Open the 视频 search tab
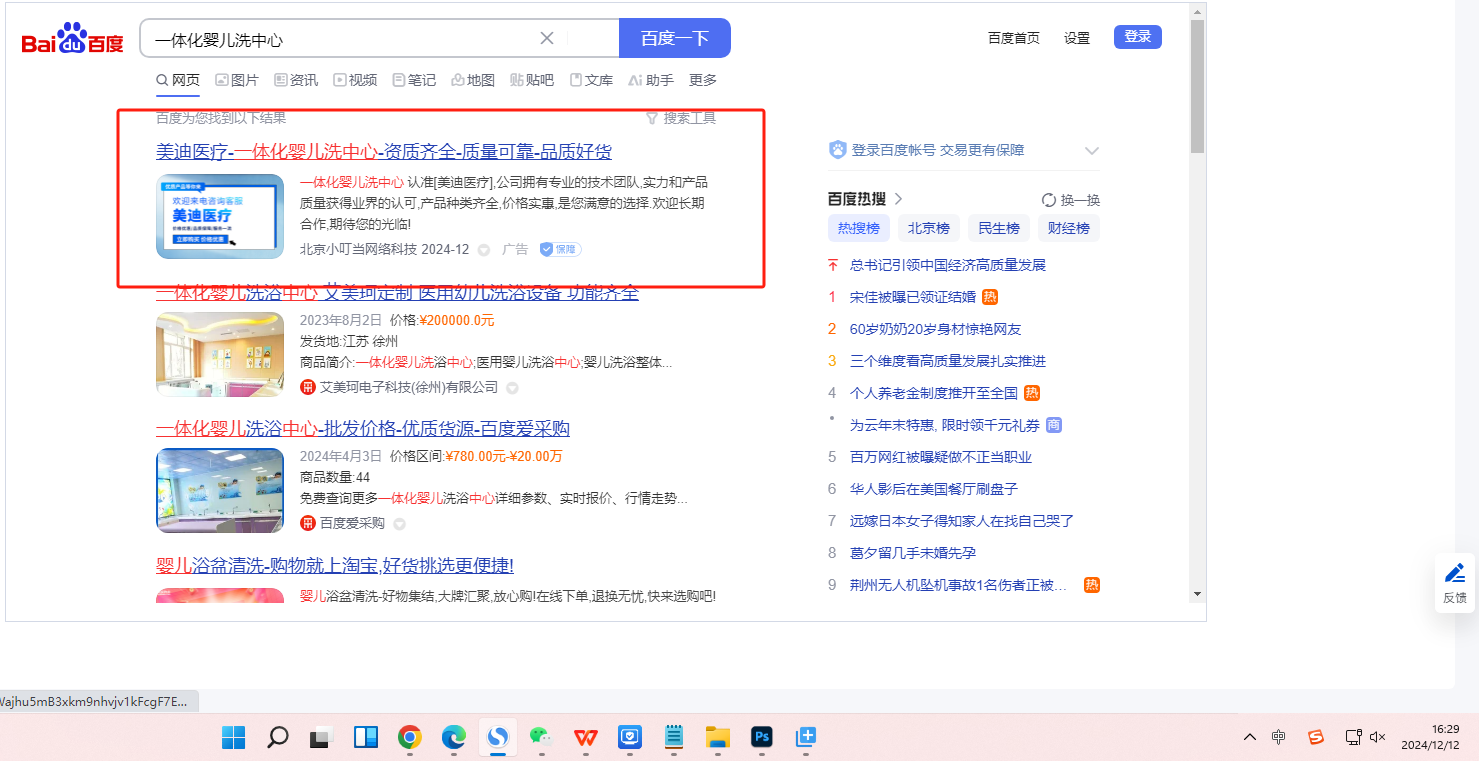Image resolution: width=1479 pixels, height=761 pixels. [355, 80]
